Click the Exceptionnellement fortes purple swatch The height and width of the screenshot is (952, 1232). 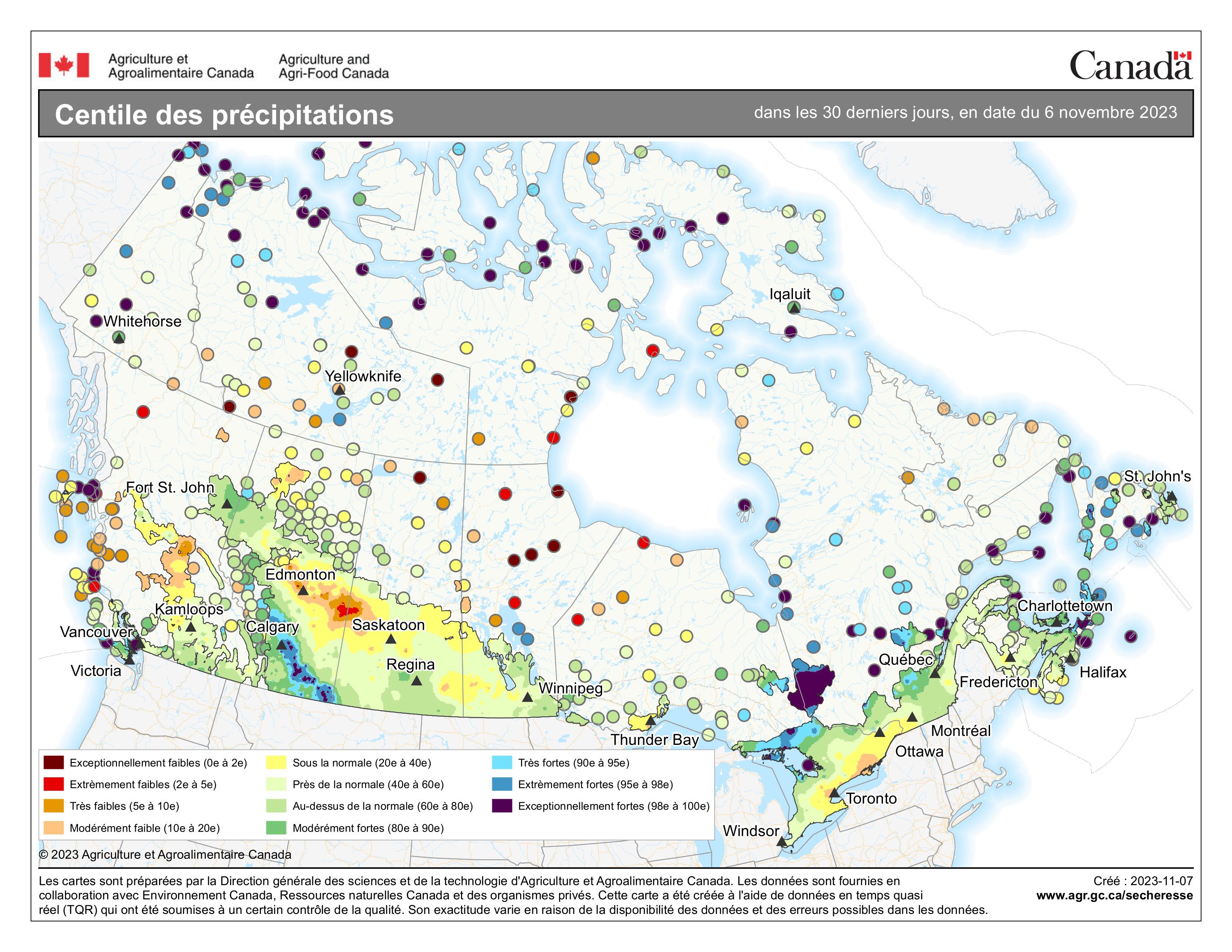[502, 806]
